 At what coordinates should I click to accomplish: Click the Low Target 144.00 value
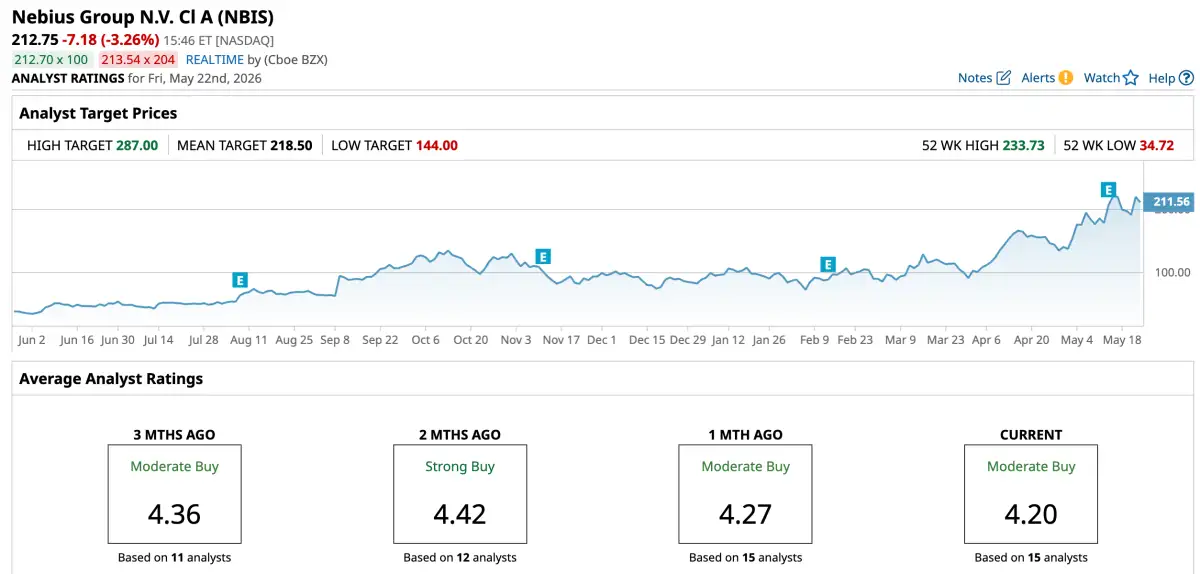click(x=437, y=145)
